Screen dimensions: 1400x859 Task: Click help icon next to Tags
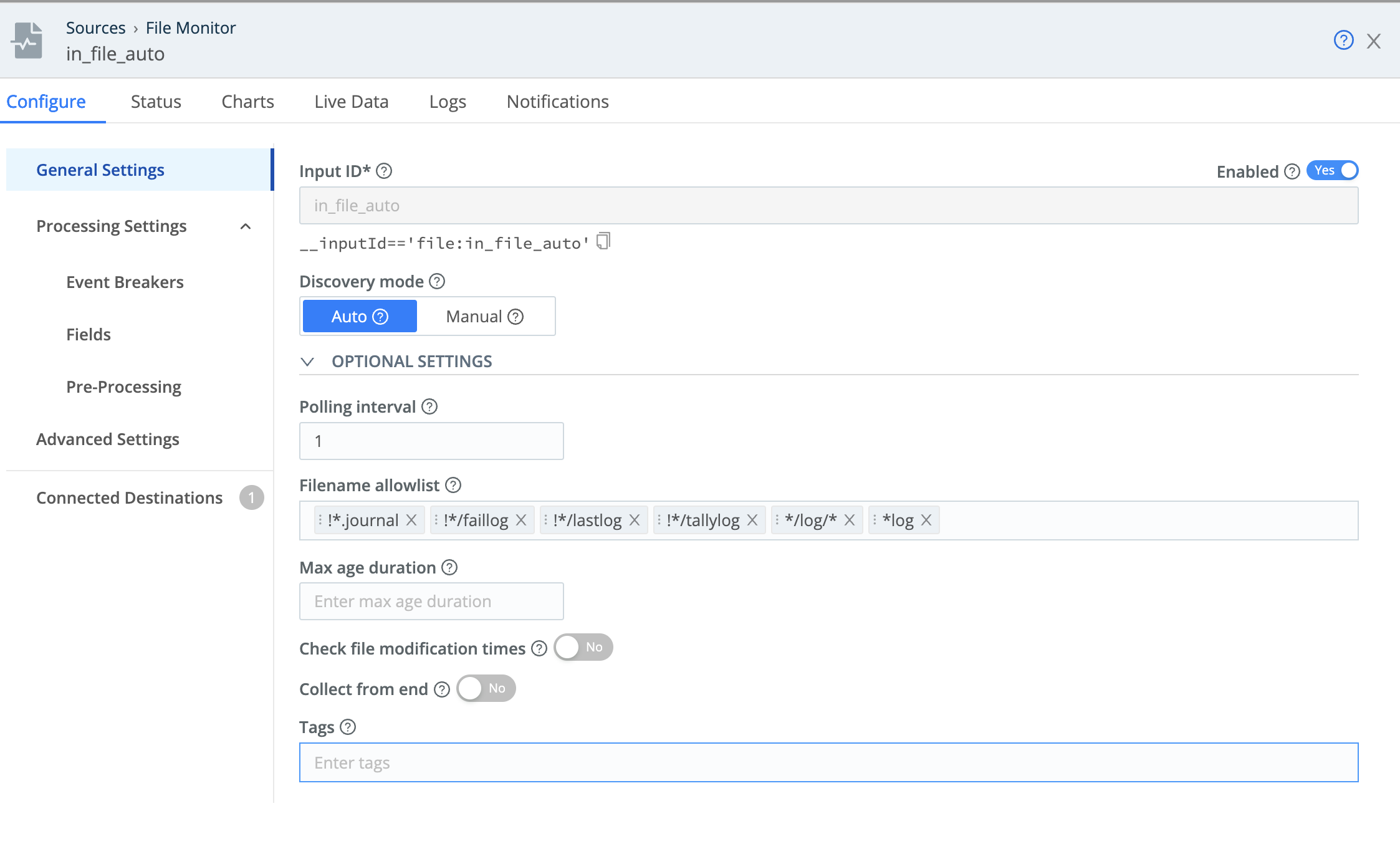[x=348, y=727]
